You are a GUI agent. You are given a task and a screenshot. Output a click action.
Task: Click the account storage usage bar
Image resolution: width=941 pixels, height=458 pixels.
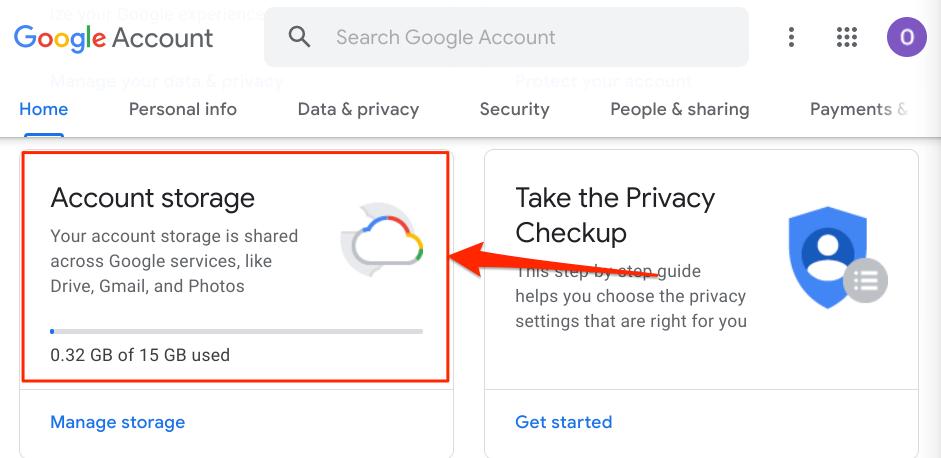tap(236, 330)
